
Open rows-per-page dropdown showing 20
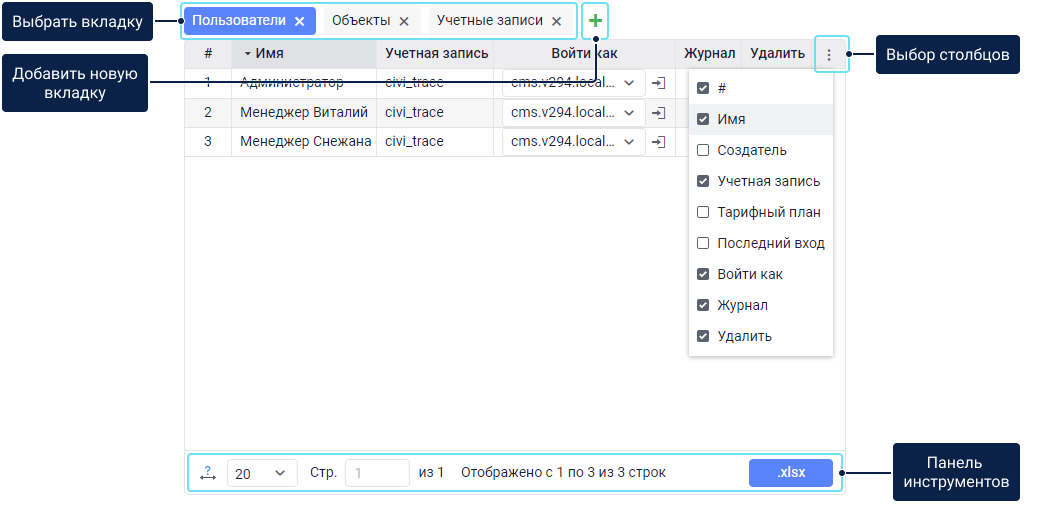tap(262, 473)
